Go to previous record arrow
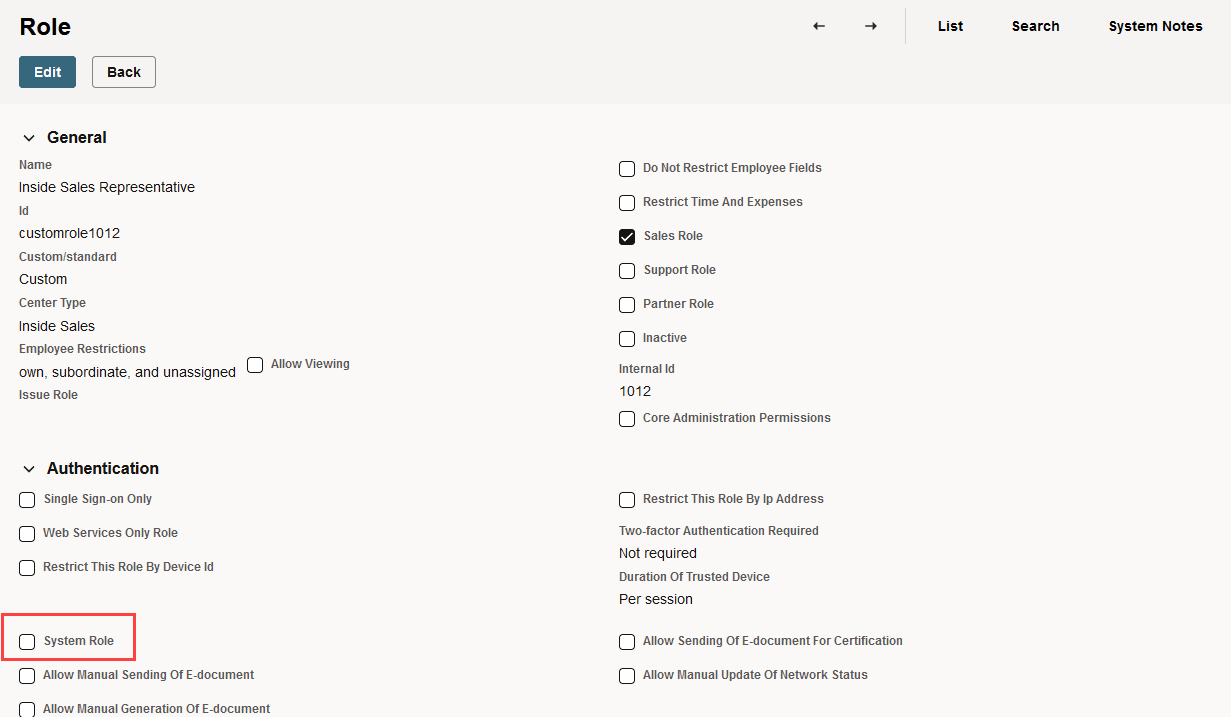This screenshot has height=717, width=1231. click(819, 26)
